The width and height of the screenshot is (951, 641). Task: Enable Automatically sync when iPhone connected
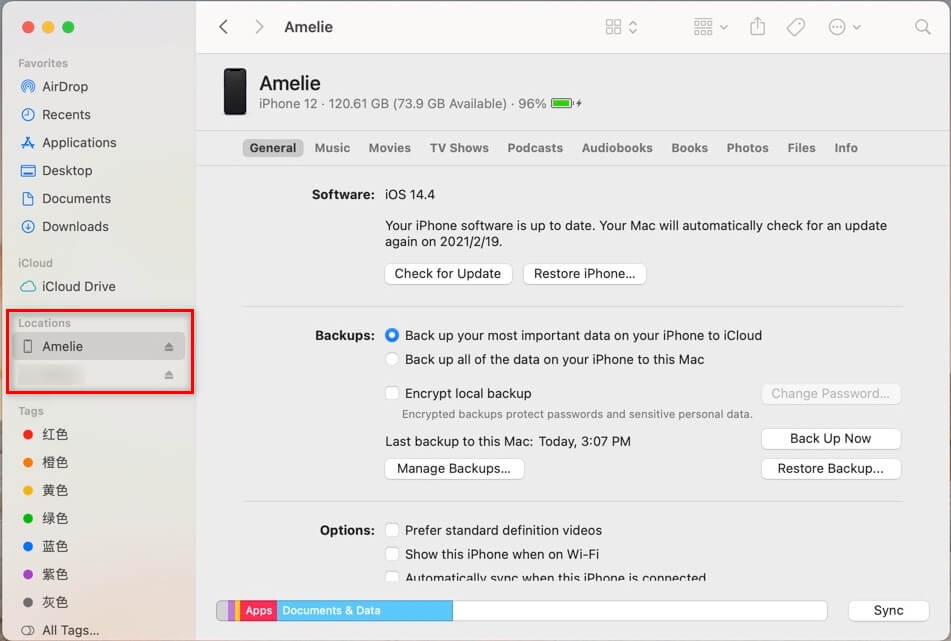(392, 576)
